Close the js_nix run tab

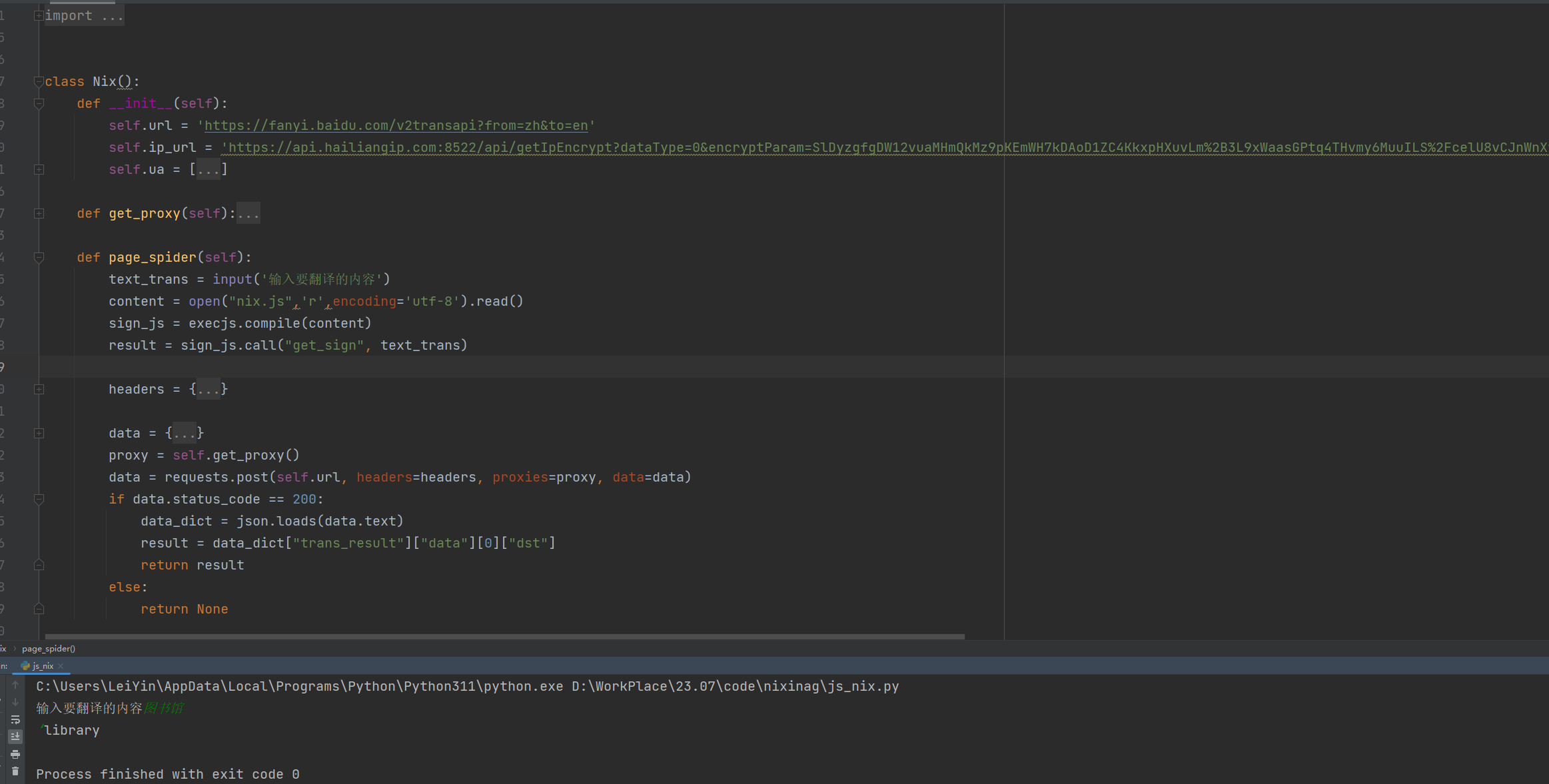[61, 666]
